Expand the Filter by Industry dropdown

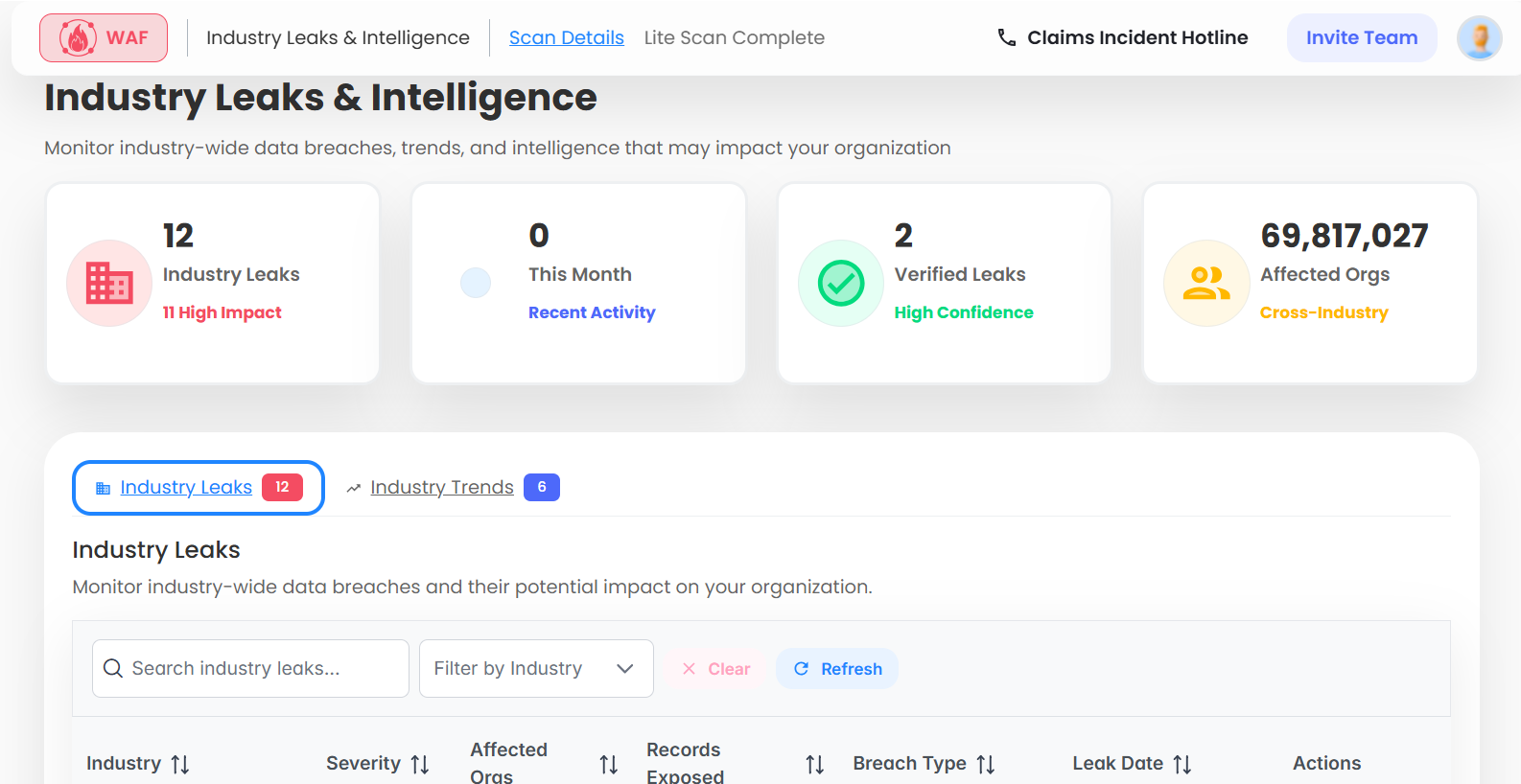point(536,668)
